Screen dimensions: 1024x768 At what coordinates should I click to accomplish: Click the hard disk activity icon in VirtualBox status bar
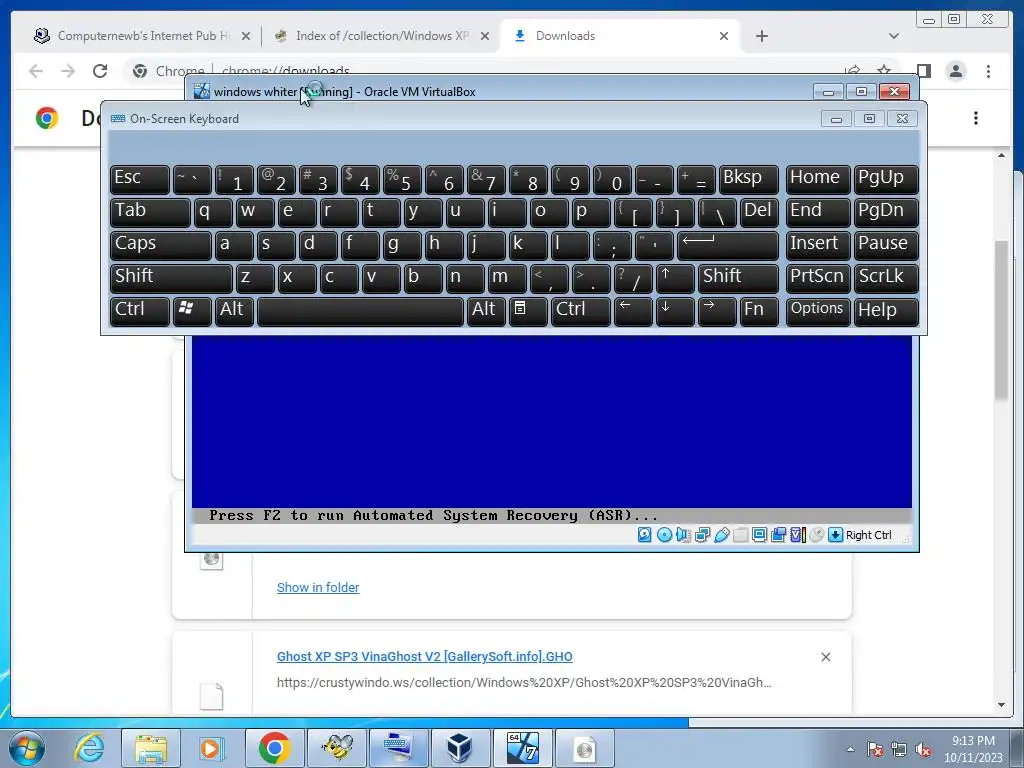[x=645, y=535]
